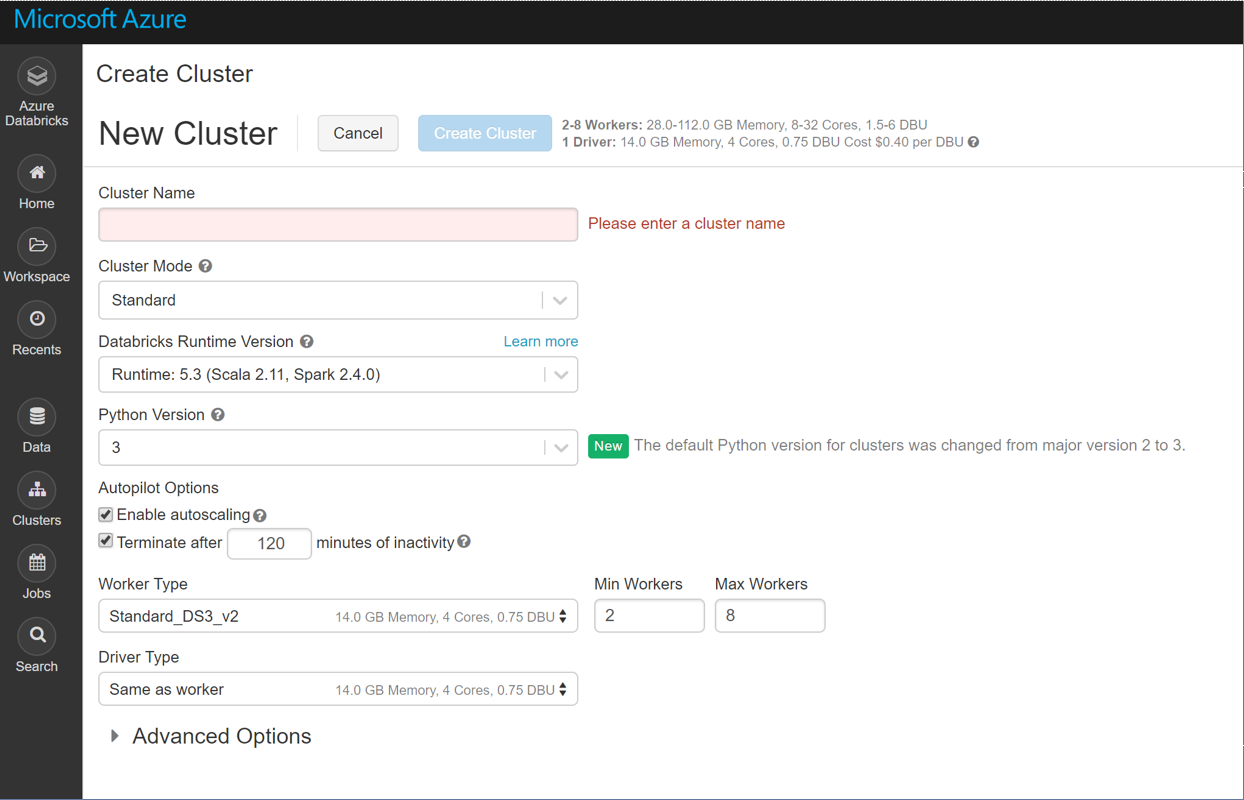Screen dimensions: 1244x800
Task: Click help icon after minutes of inactivity
Action: click(x=464, y=542)
